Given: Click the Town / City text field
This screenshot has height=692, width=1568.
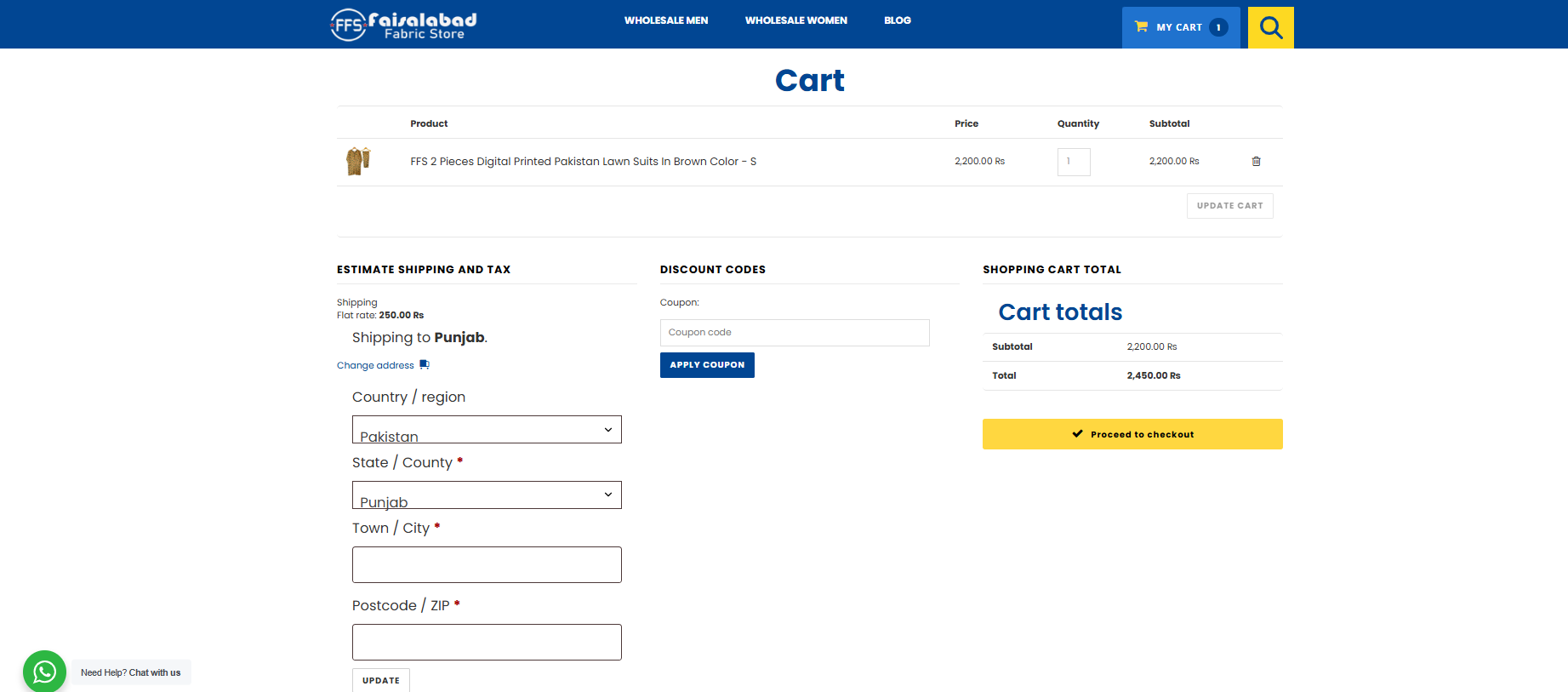Looking at the screenshot, I should tap(487, 565).
